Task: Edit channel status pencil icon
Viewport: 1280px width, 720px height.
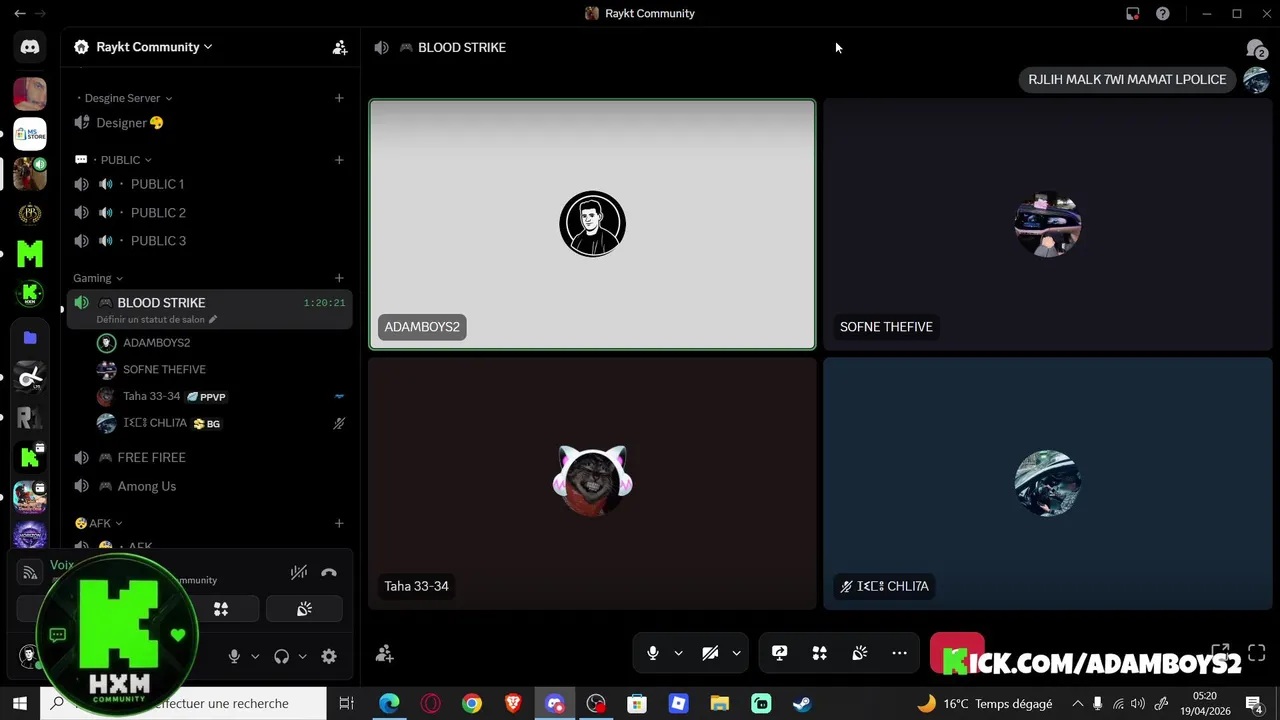Action: tap(213, 320)
